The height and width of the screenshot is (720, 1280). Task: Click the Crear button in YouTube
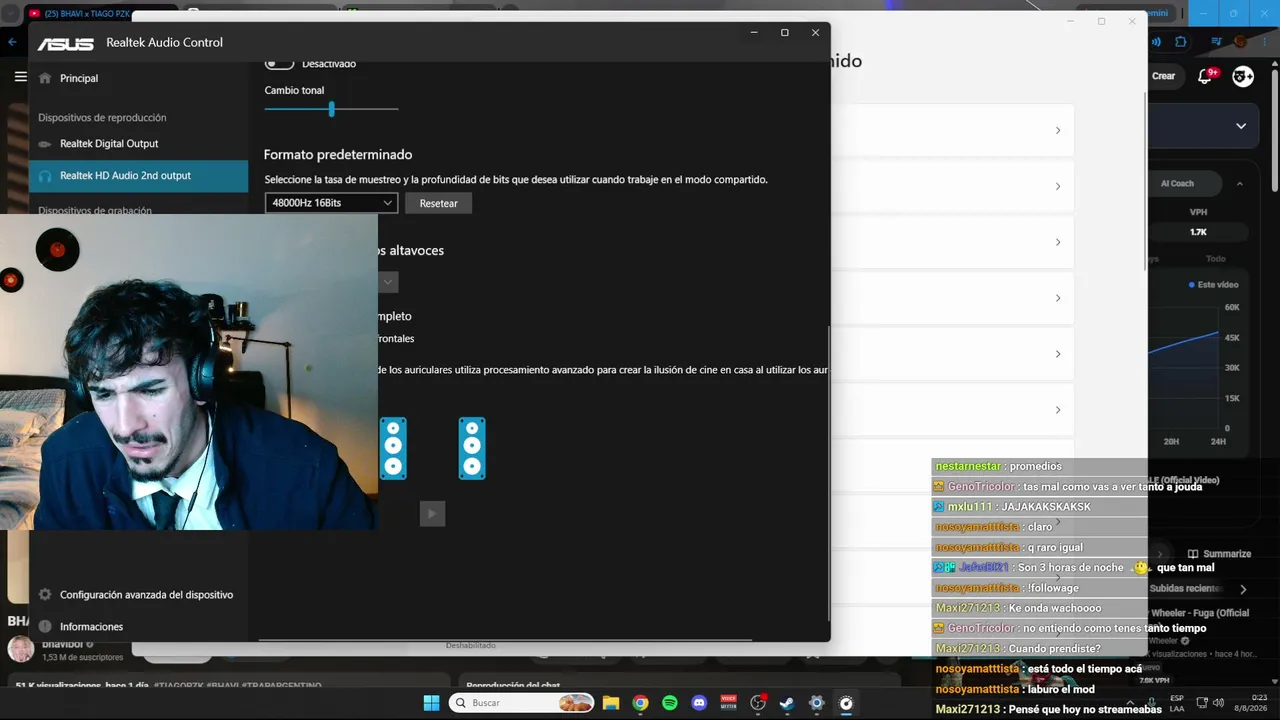(1164, 76)
